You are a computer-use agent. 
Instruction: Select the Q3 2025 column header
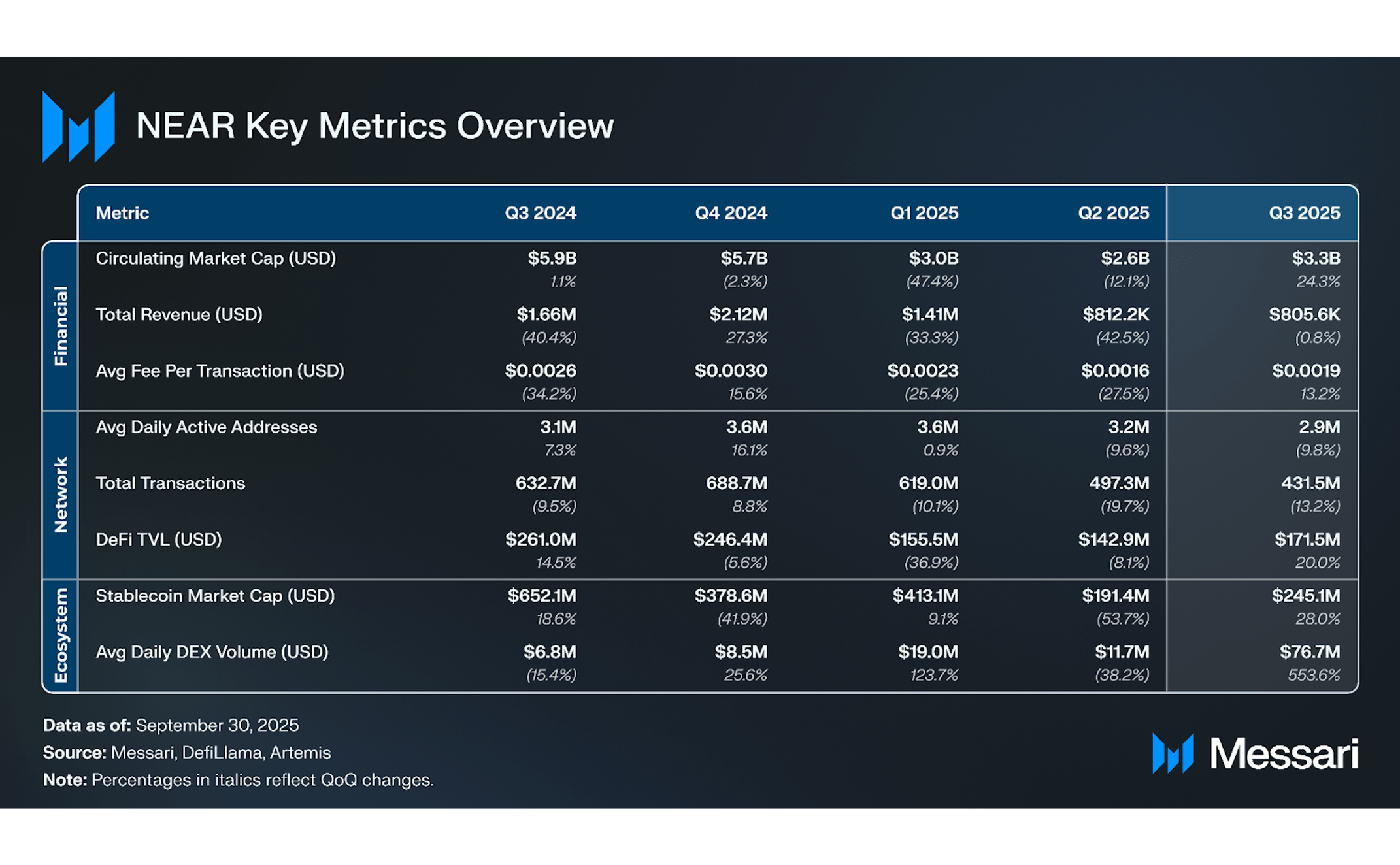(x=1304, y=213)
